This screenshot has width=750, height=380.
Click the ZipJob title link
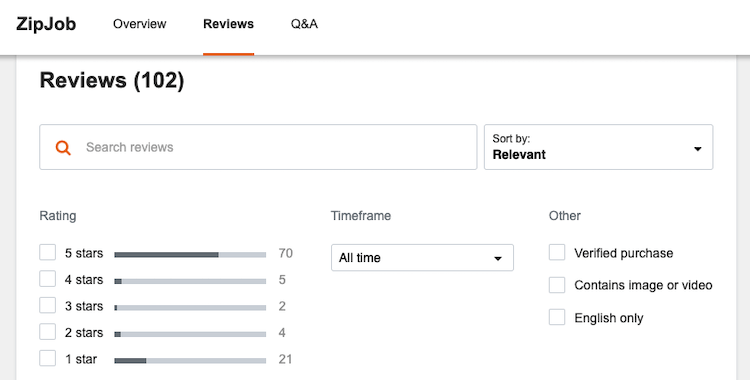(x=46, y=24)
